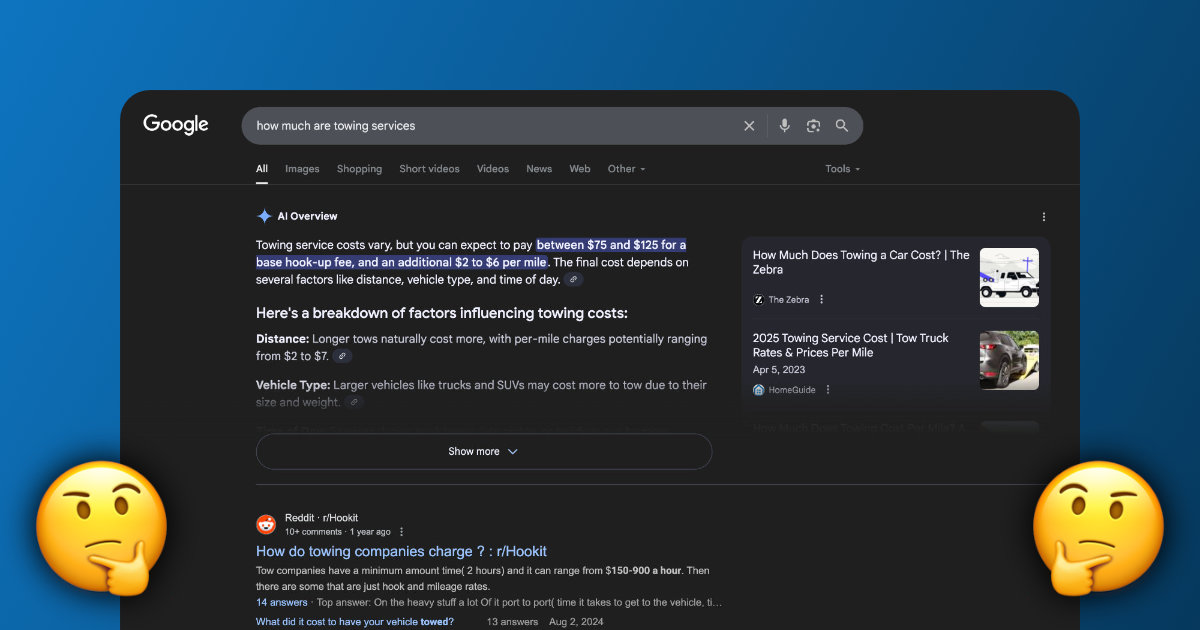The image size is (1200, 630).
Task: Open AI Overview three-dot options menu
Action: (1044, 217)
